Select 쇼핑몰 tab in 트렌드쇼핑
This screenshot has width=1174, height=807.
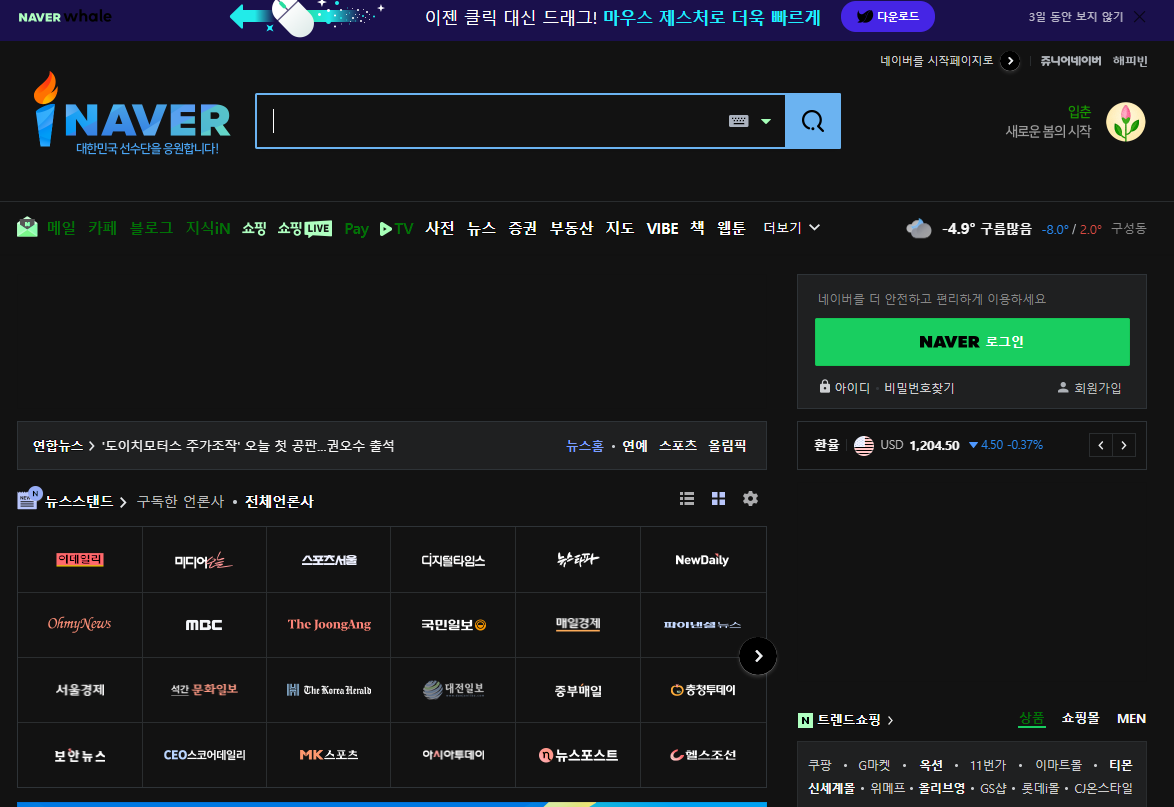(1080, 719)
